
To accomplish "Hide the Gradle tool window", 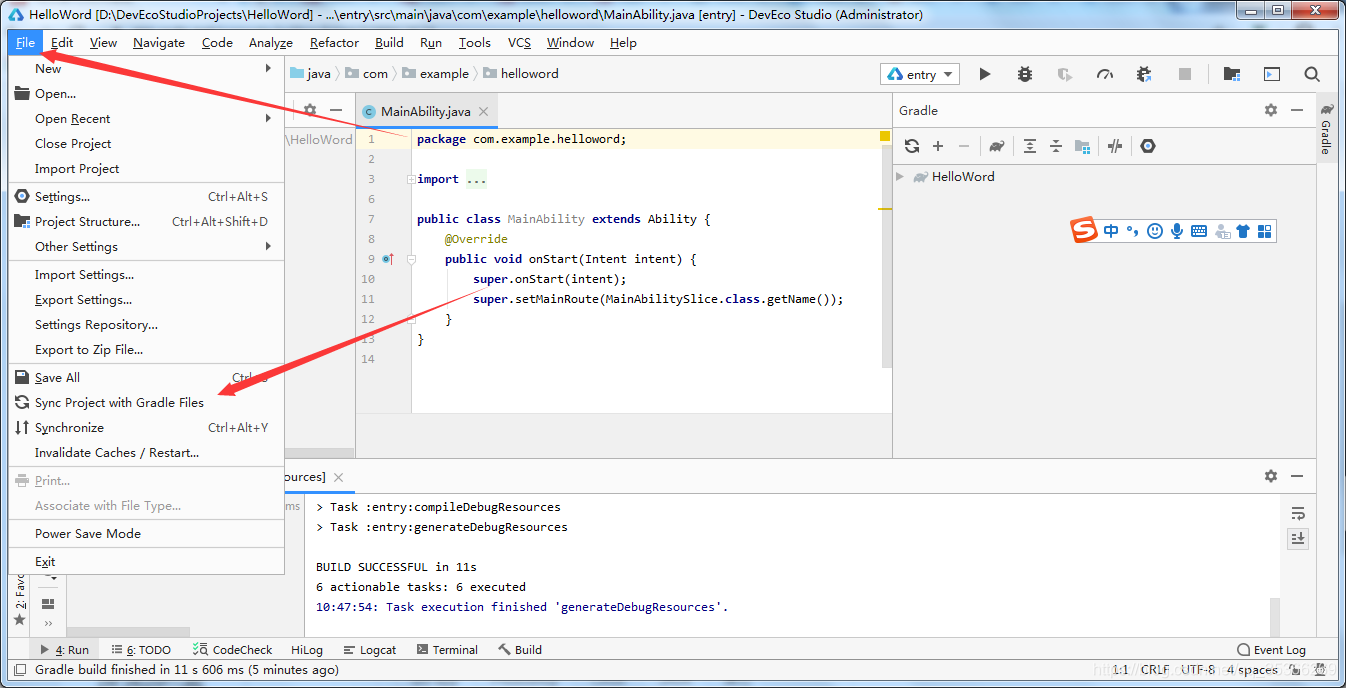I will pyautogui.click(x=1297, y=110).
